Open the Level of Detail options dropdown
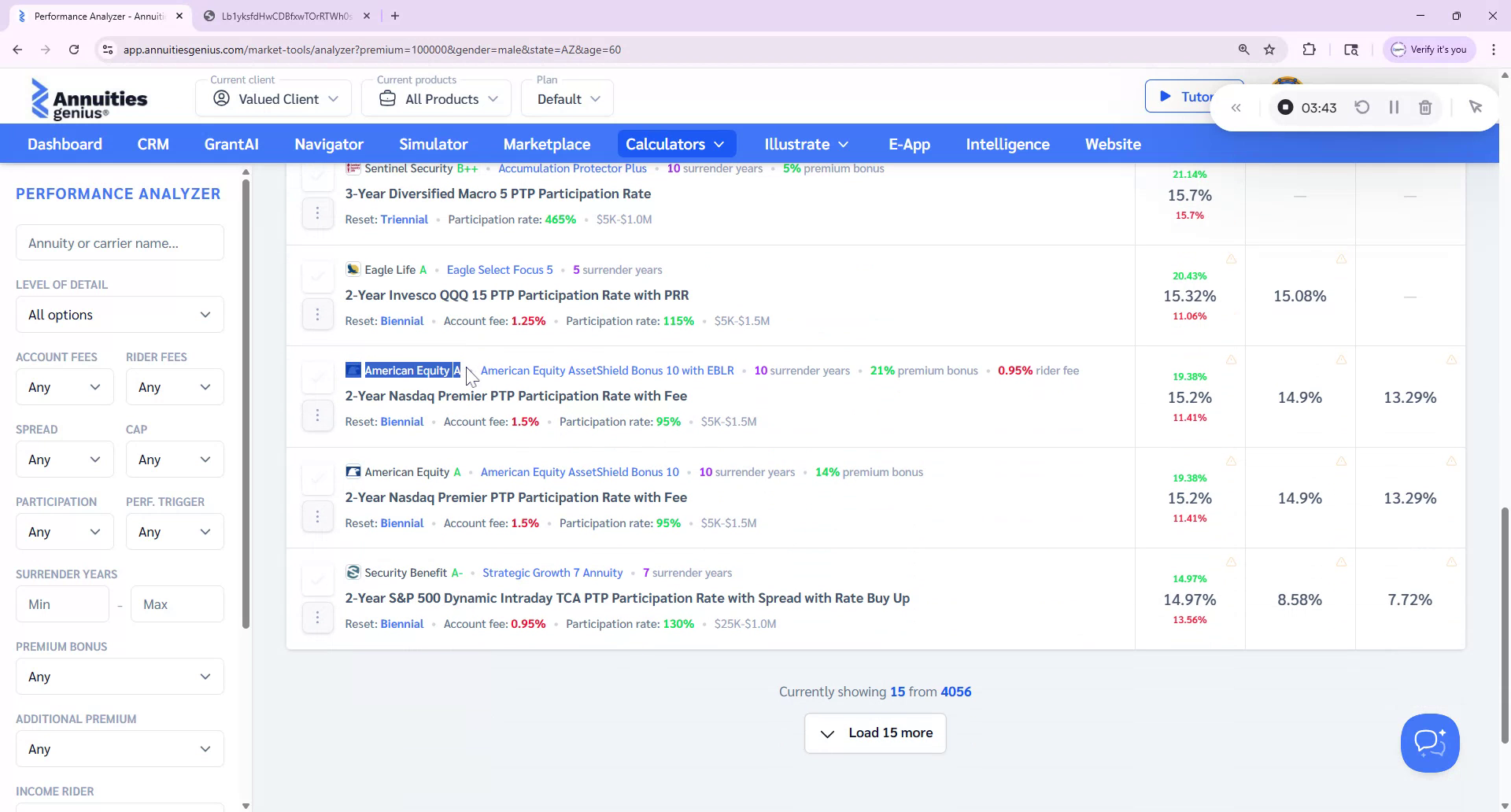The height and width of the screenshot is (812, 1511). (x=119, y=314)
